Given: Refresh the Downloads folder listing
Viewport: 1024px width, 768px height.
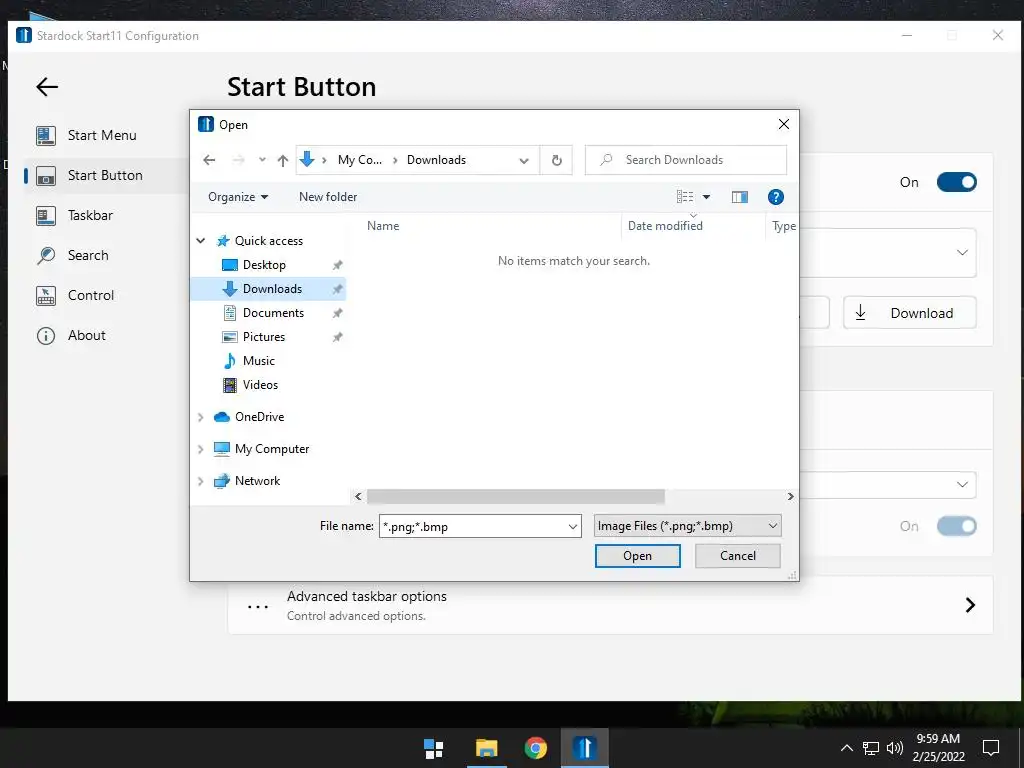Looking at the screenshot, I should point(556,160).
